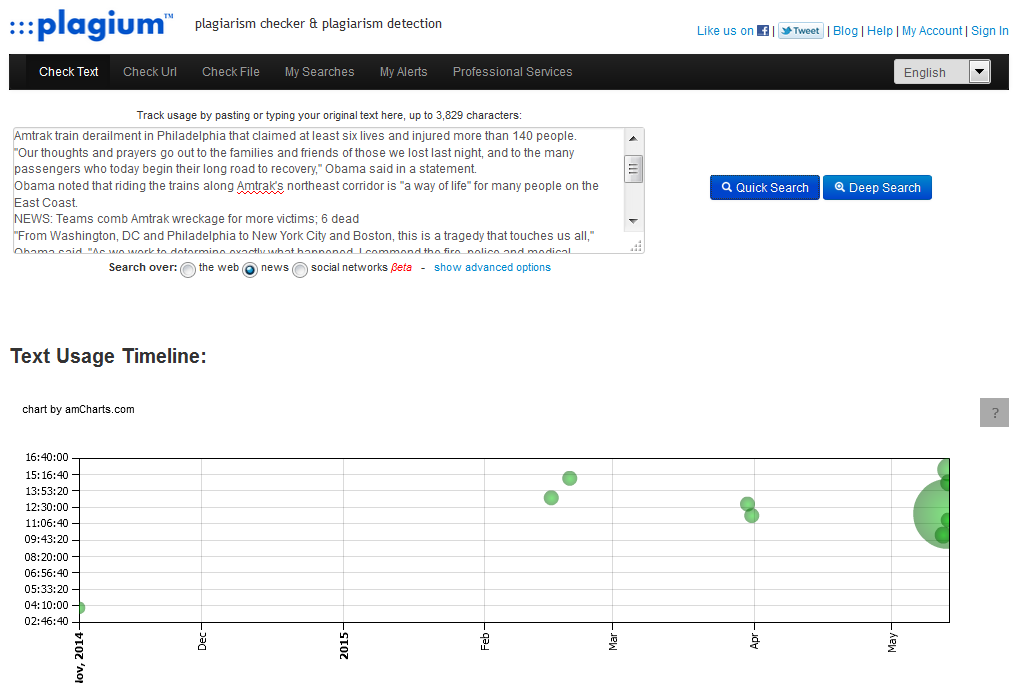Click the 2015 axis label
1024x683 pixels.
point(344,646)
